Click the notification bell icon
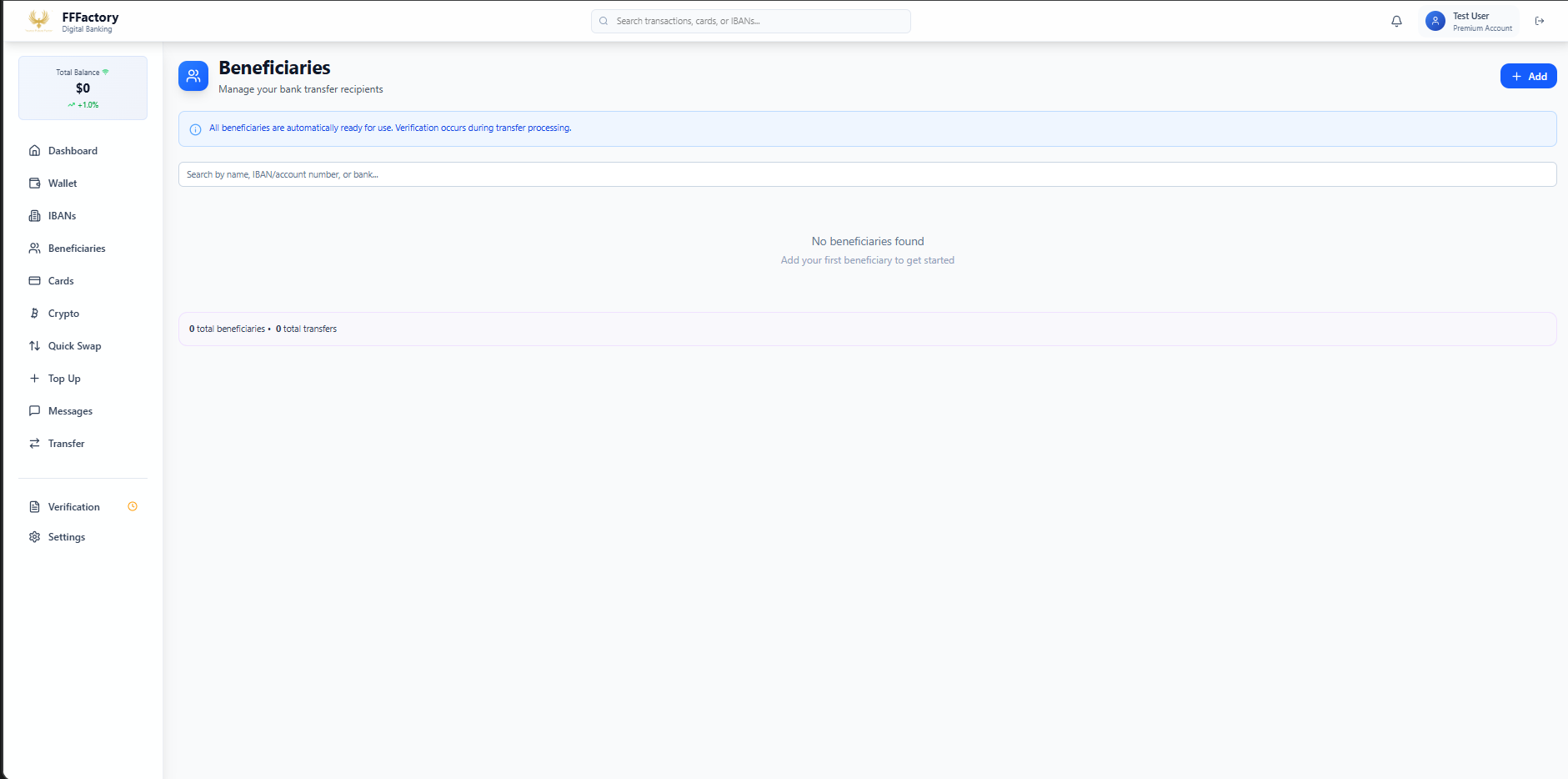This screenshot has width=1568, height=779. tap(1396, 22)
